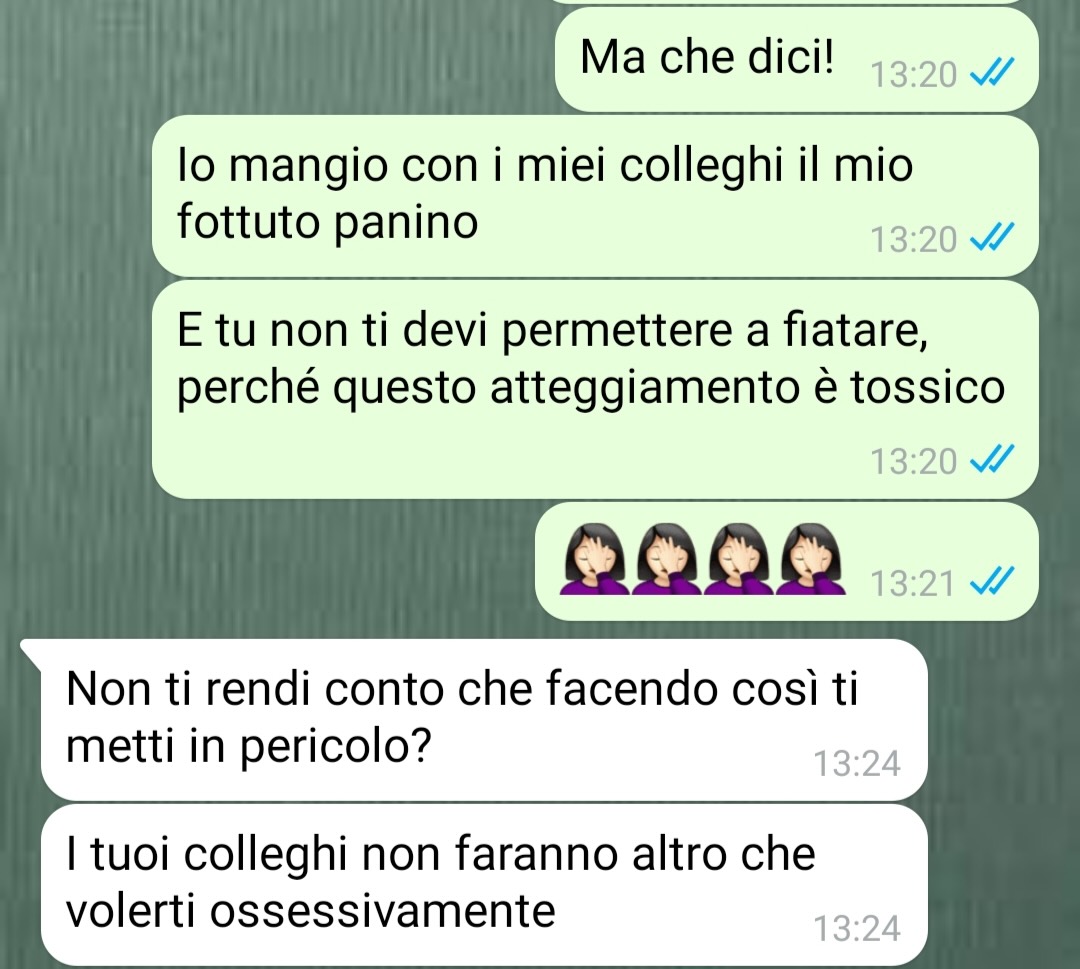Select the 'fottuto panino' message bubble
This screenshot has height=969, width=1080.
click(x=595, y=196)
